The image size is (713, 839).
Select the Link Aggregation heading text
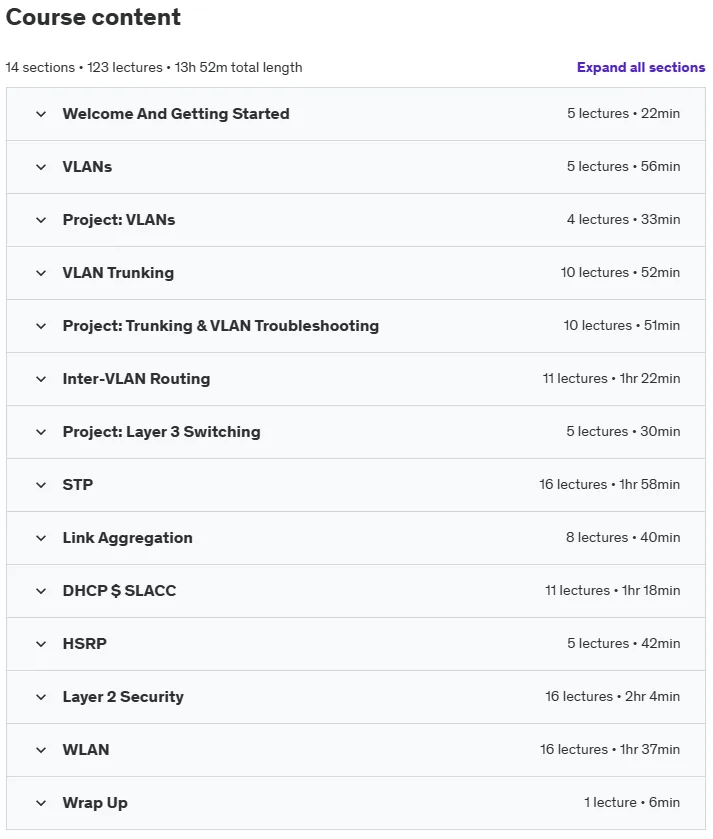point(127,538)
